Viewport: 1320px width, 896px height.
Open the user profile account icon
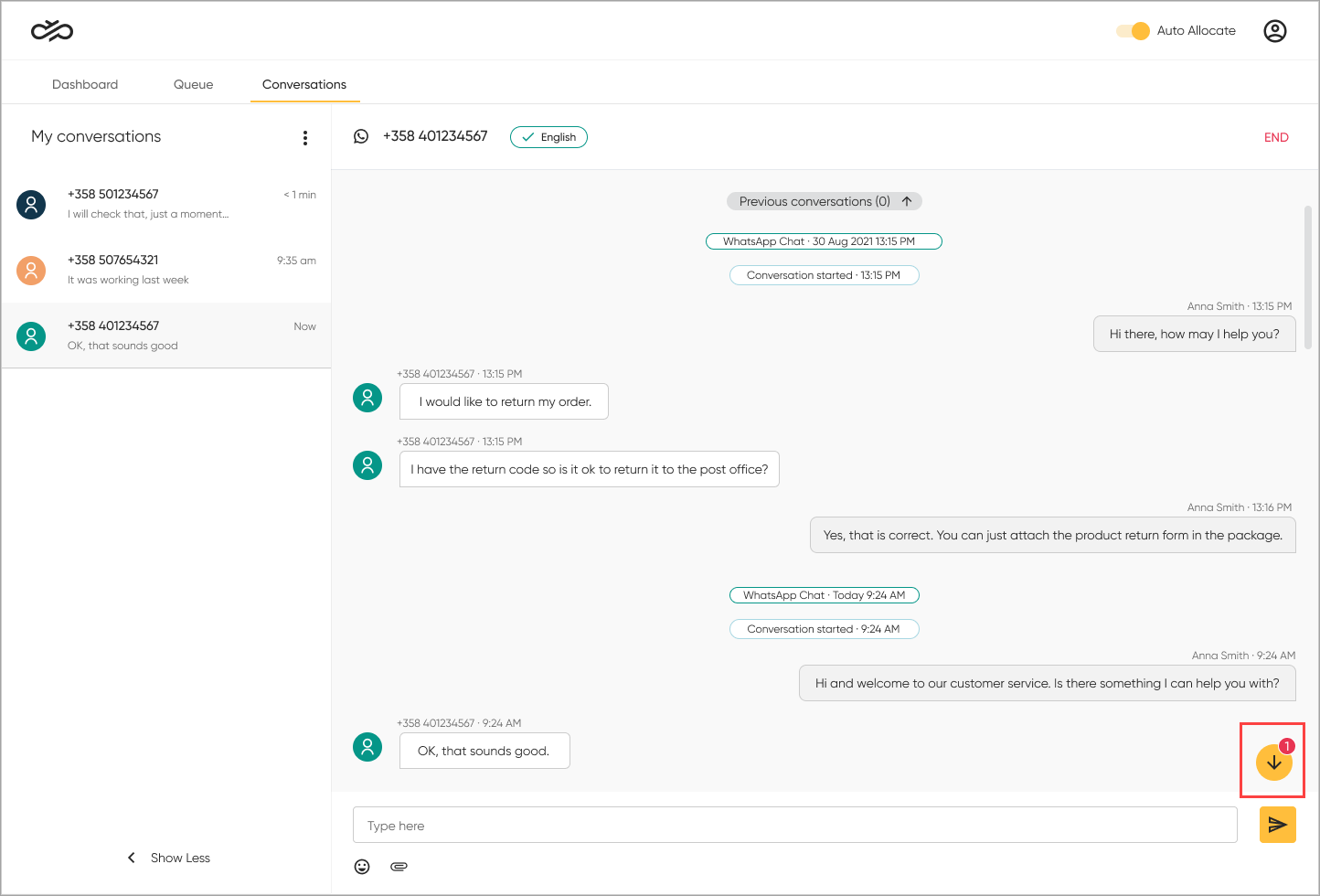(x=1274, y=31)
